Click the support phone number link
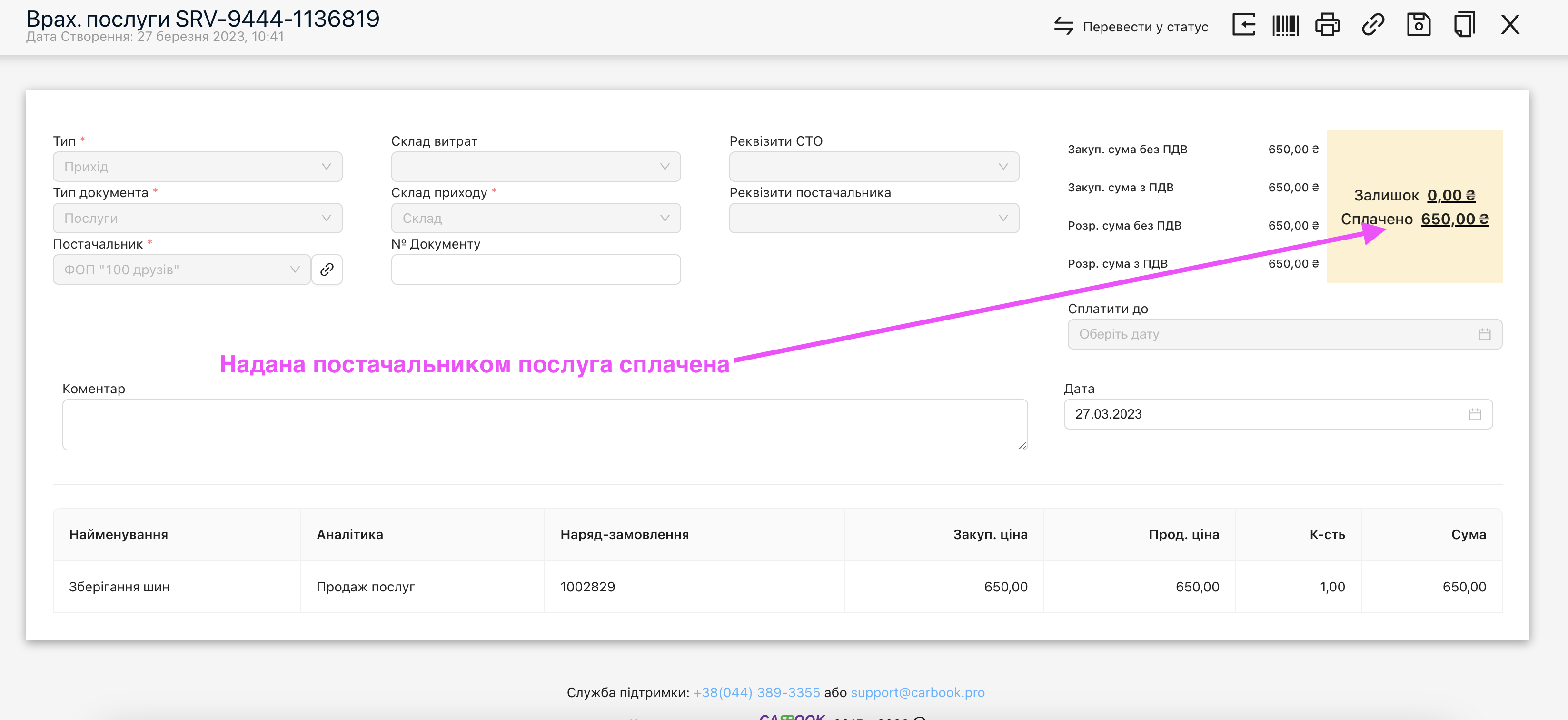The width and height of the screenshot is (1568, 720). point(756,692)
